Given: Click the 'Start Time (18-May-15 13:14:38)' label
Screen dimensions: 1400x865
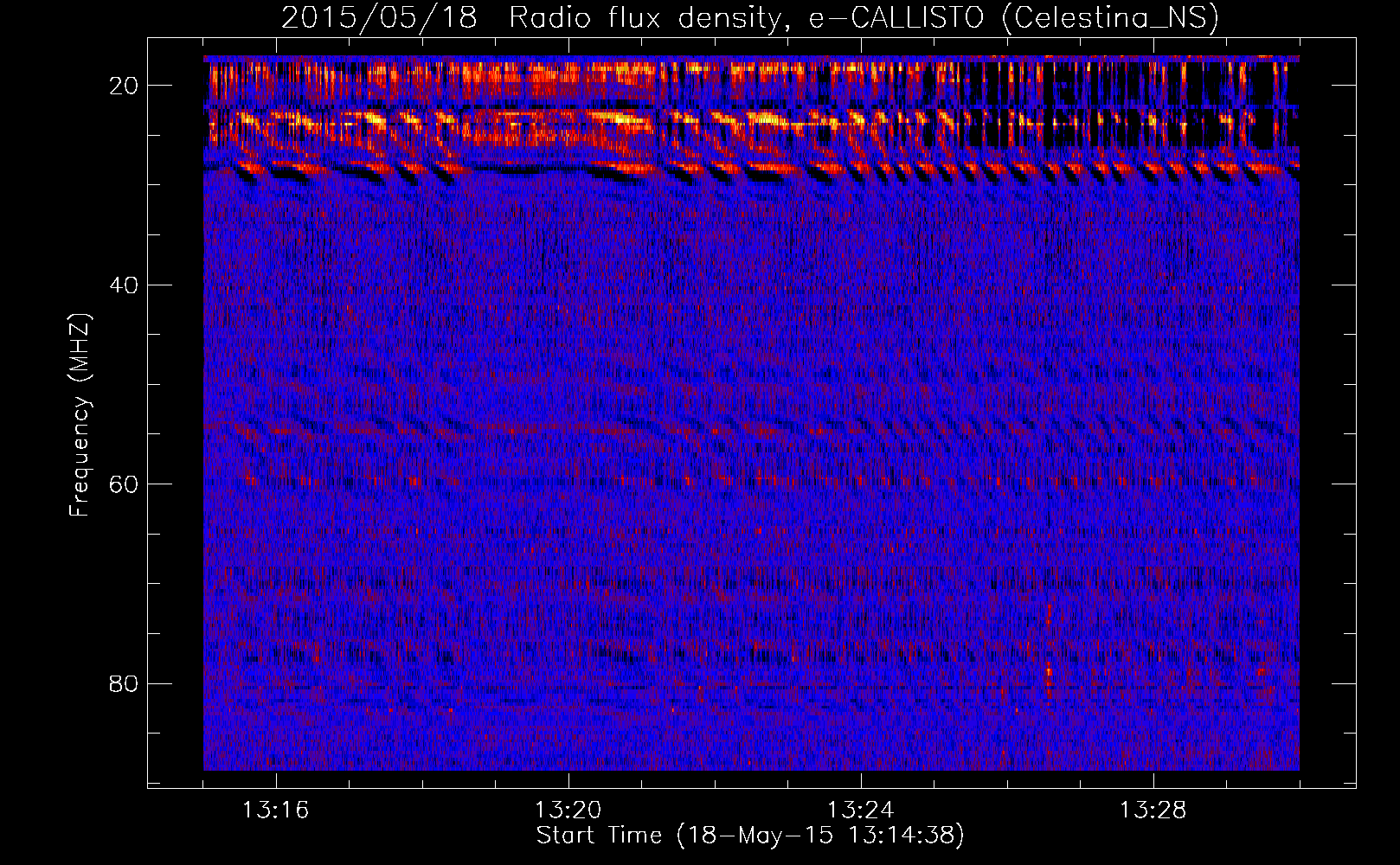Looking at the screenshot, I should tap(749, 836).
